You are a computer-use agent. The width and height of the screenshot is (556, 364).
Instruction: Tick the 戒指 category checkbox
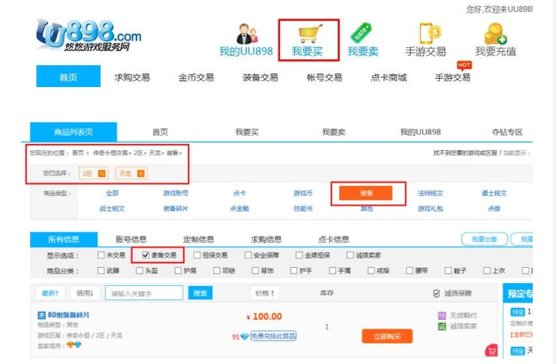[x=371, y=271]
